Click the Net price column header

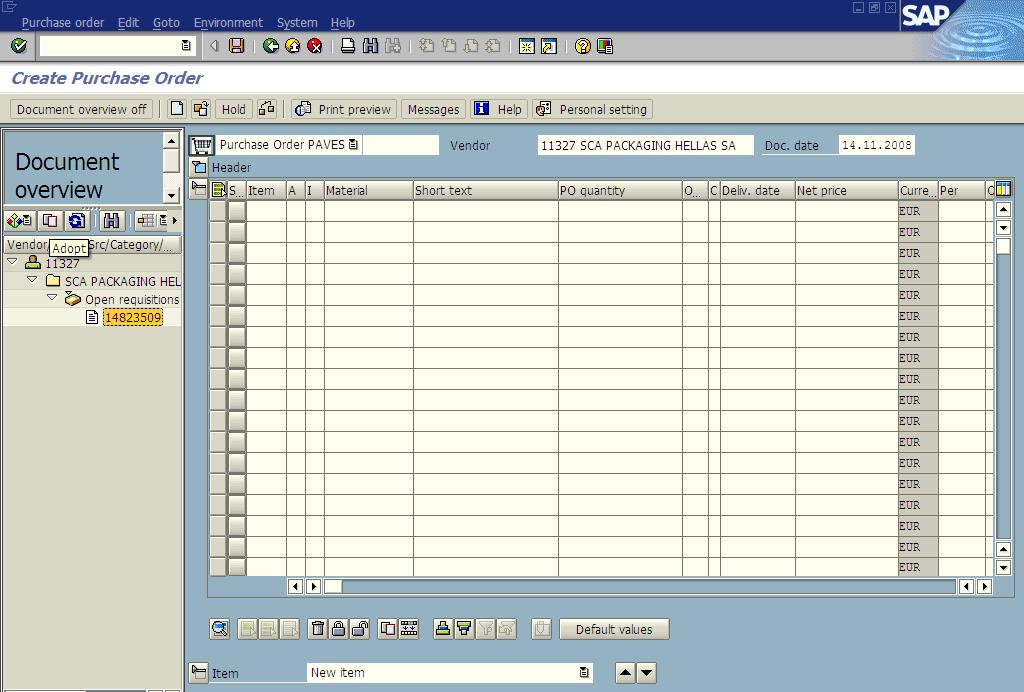pos(846,190)
